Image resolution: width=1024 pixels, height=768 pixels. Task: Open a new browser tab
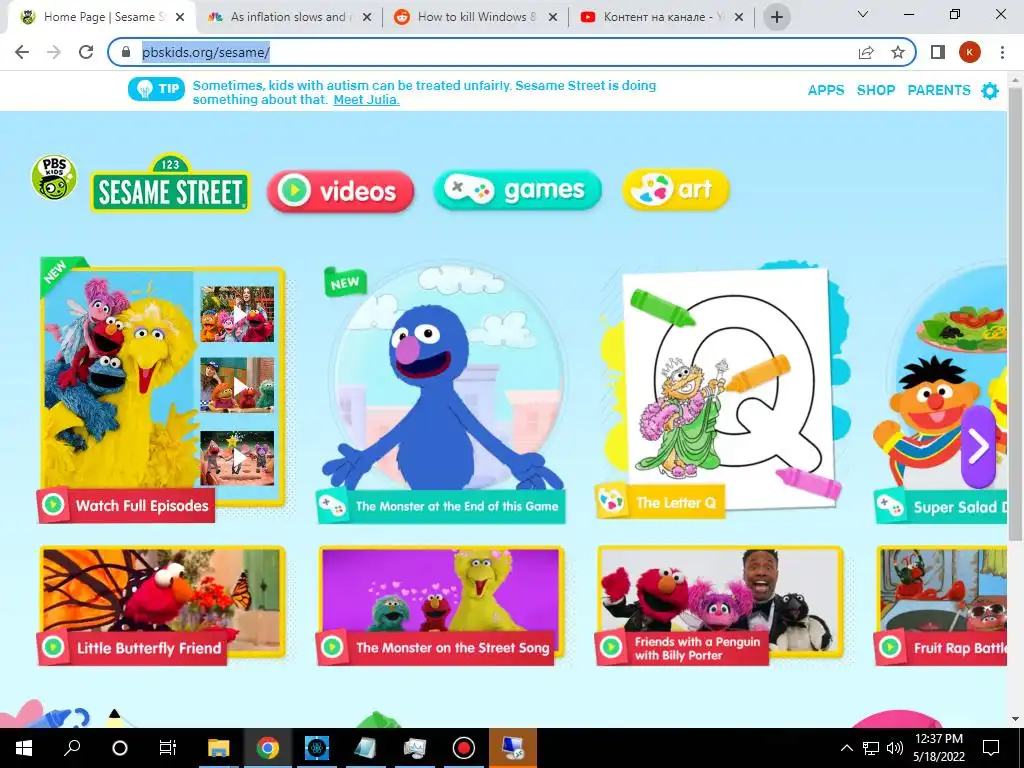[777, 17]
